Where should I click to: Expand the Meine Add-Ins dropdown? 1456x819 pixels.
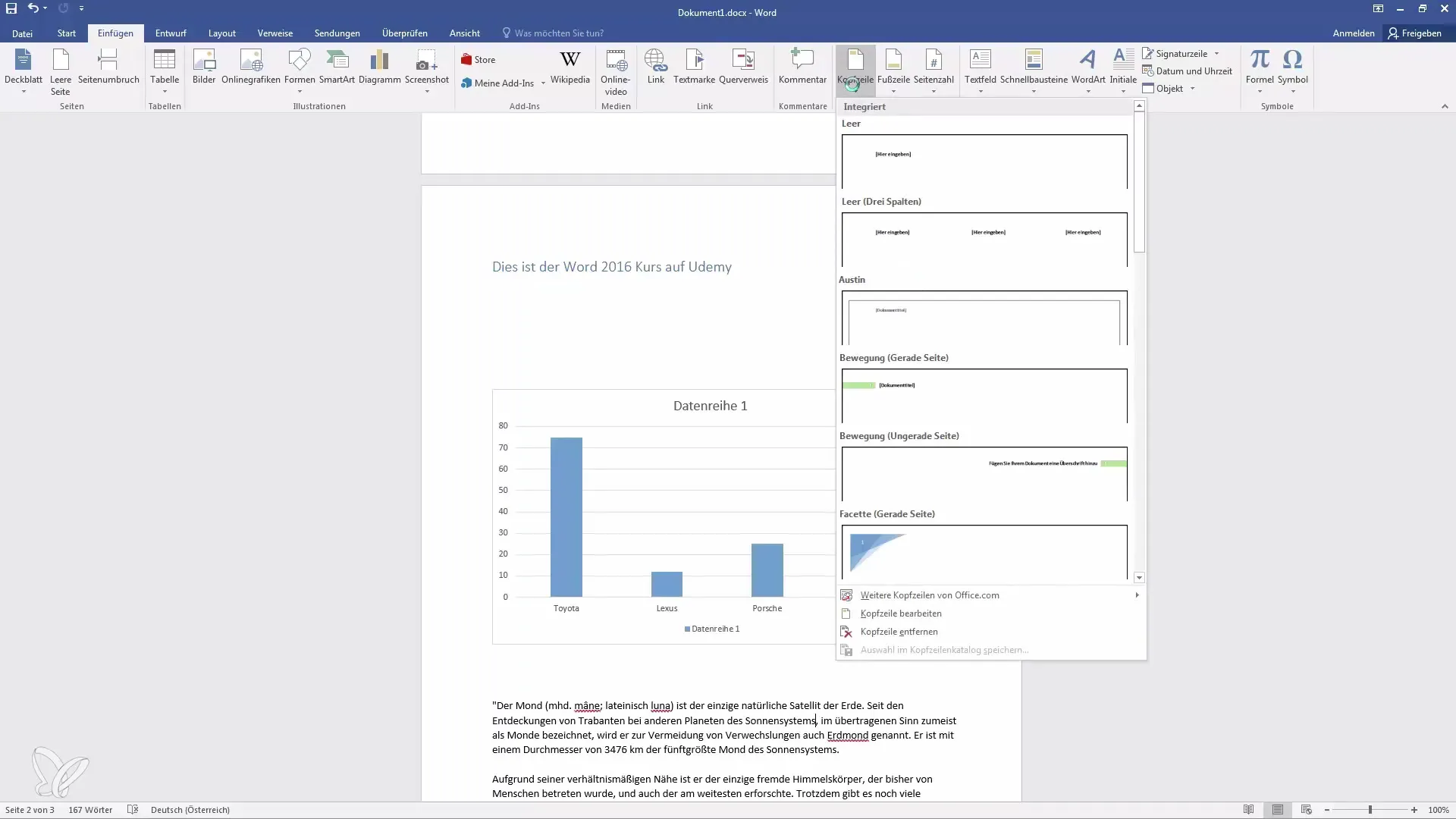point(543,83)
